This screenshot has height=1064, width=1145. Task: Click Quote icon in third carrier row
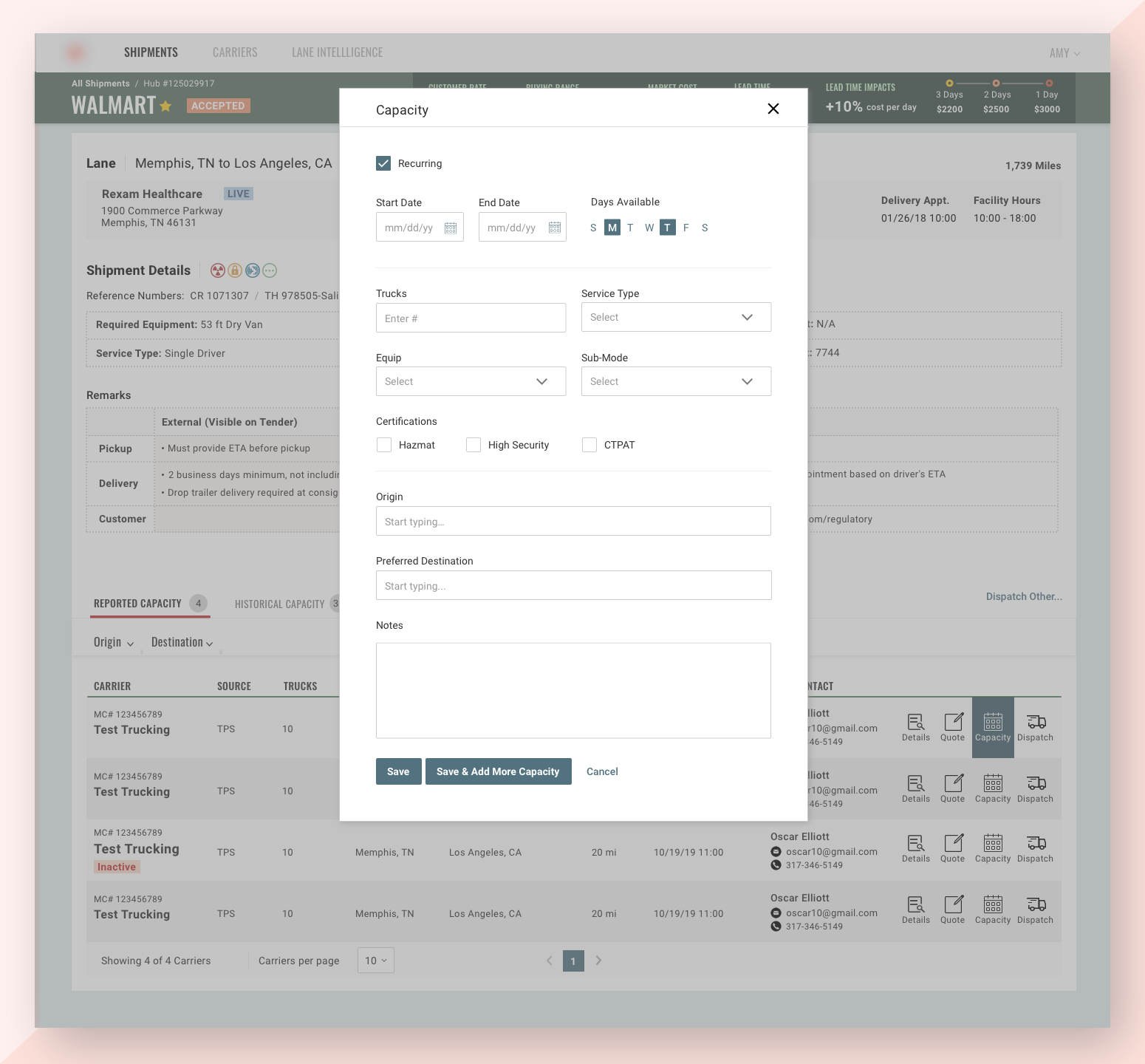point(953,848)
